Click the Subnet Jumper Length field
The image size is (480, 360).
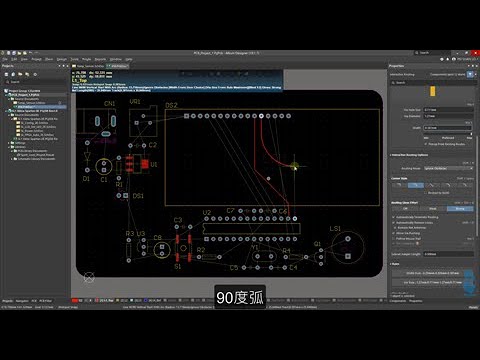(448, 254)
